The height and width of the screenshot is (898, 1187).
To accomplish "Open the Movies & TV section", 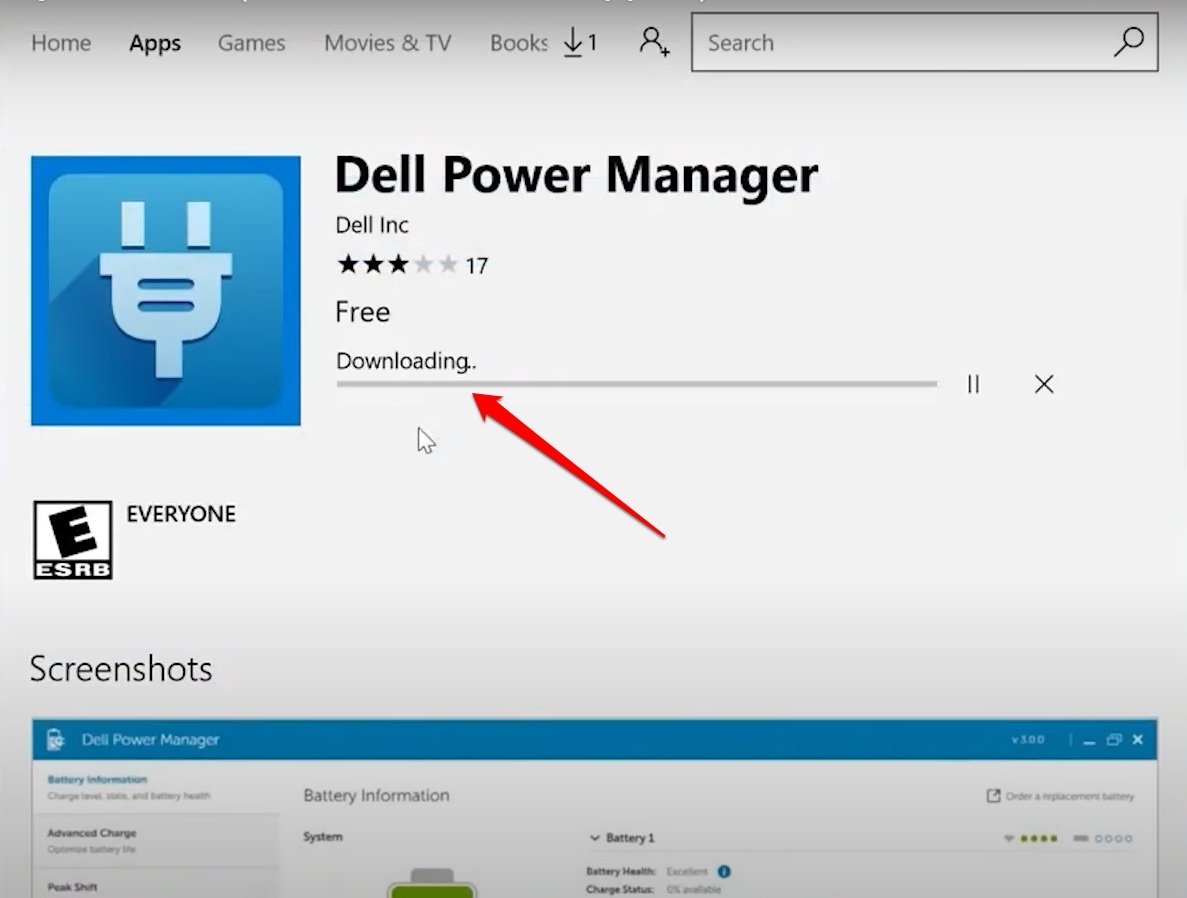I will (x=387, y=43).
